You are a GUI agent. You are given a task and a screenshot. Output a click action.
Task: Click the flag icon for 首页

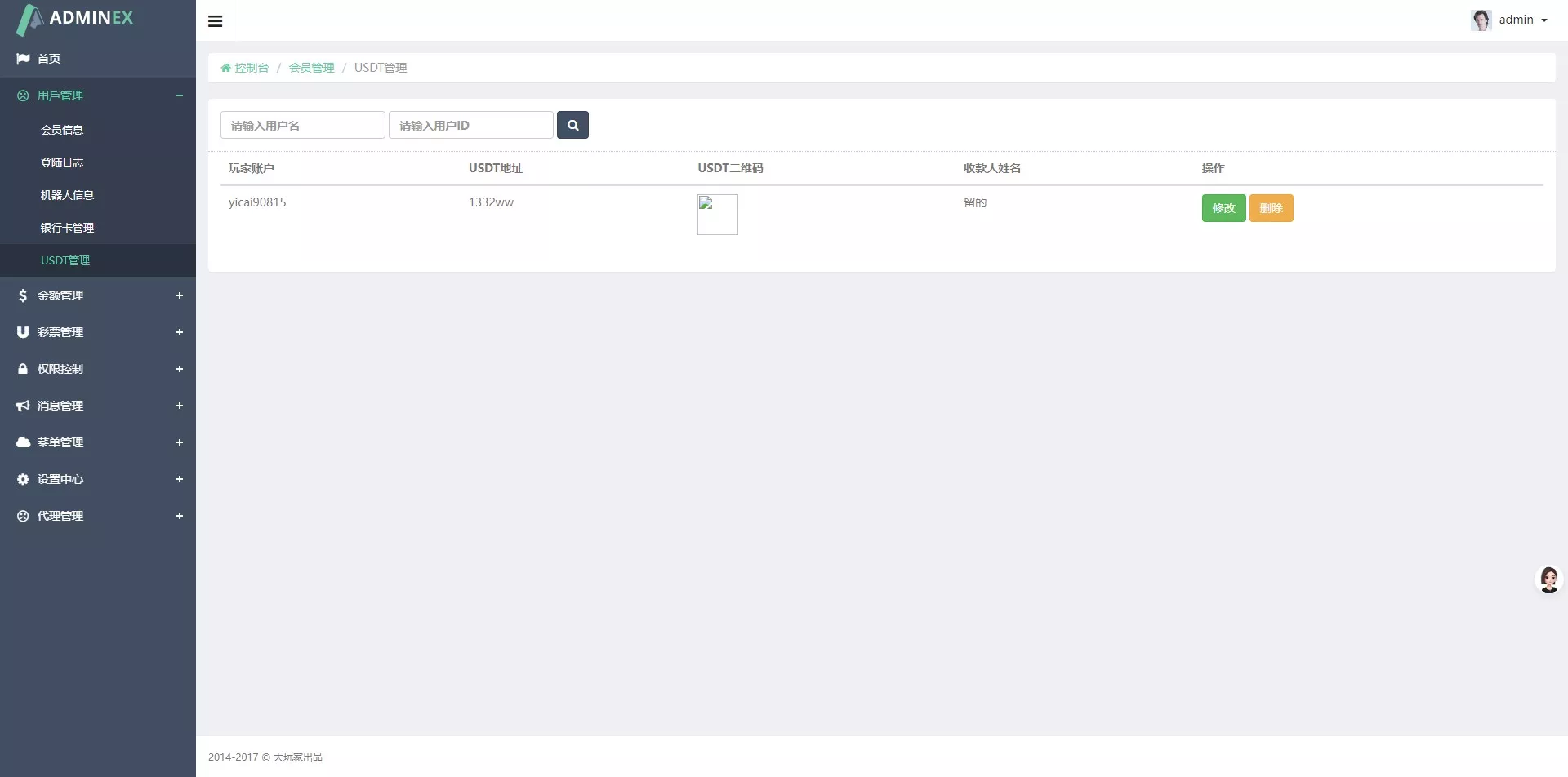click(x=23, y=59)
